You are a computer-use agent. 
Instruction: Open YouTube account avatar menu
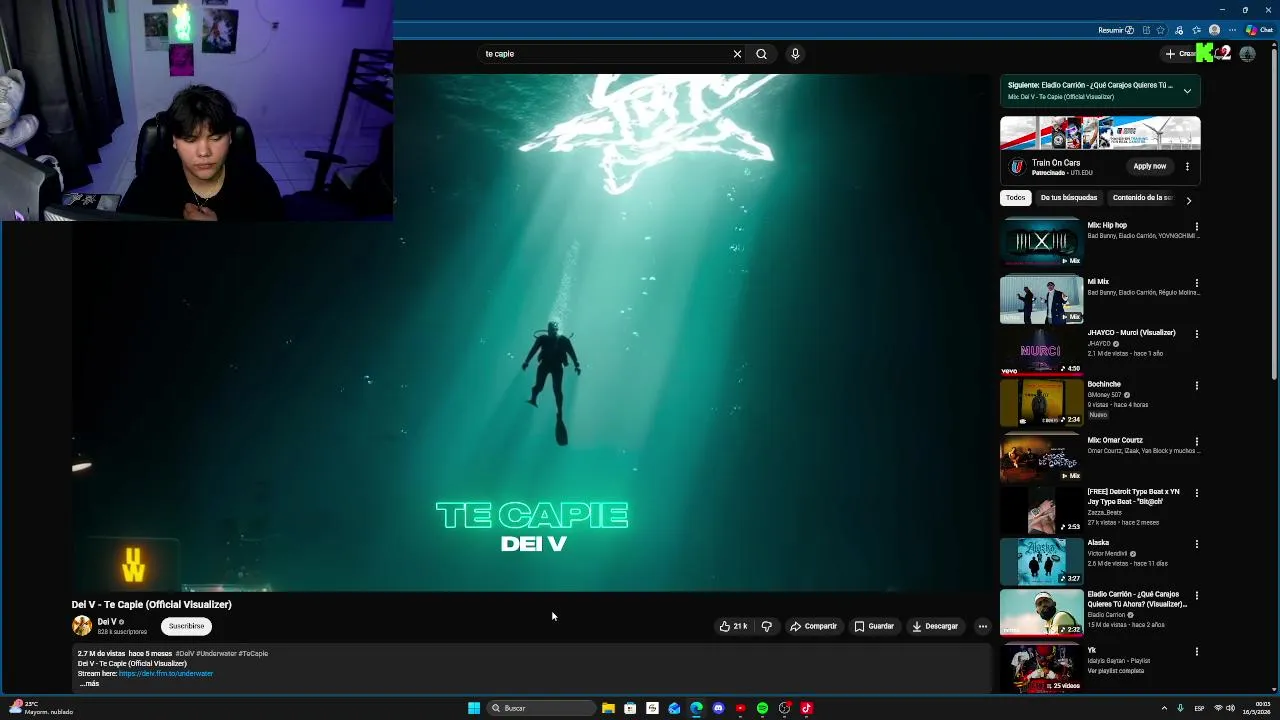[1247, 54]
